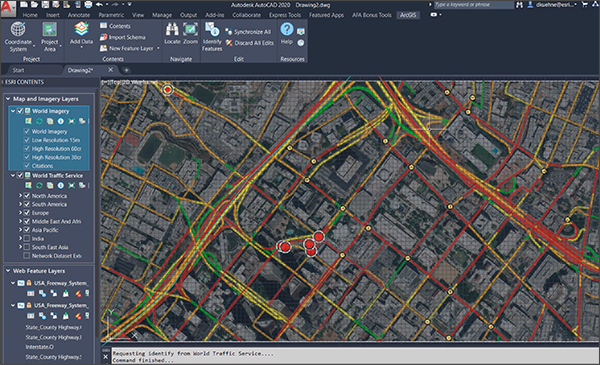This screenshot has height=365, width=600.
Task: Open attribute table icon under first USA_Freeway_System layer
Action: pyautogui.click(x=31, y=293)
